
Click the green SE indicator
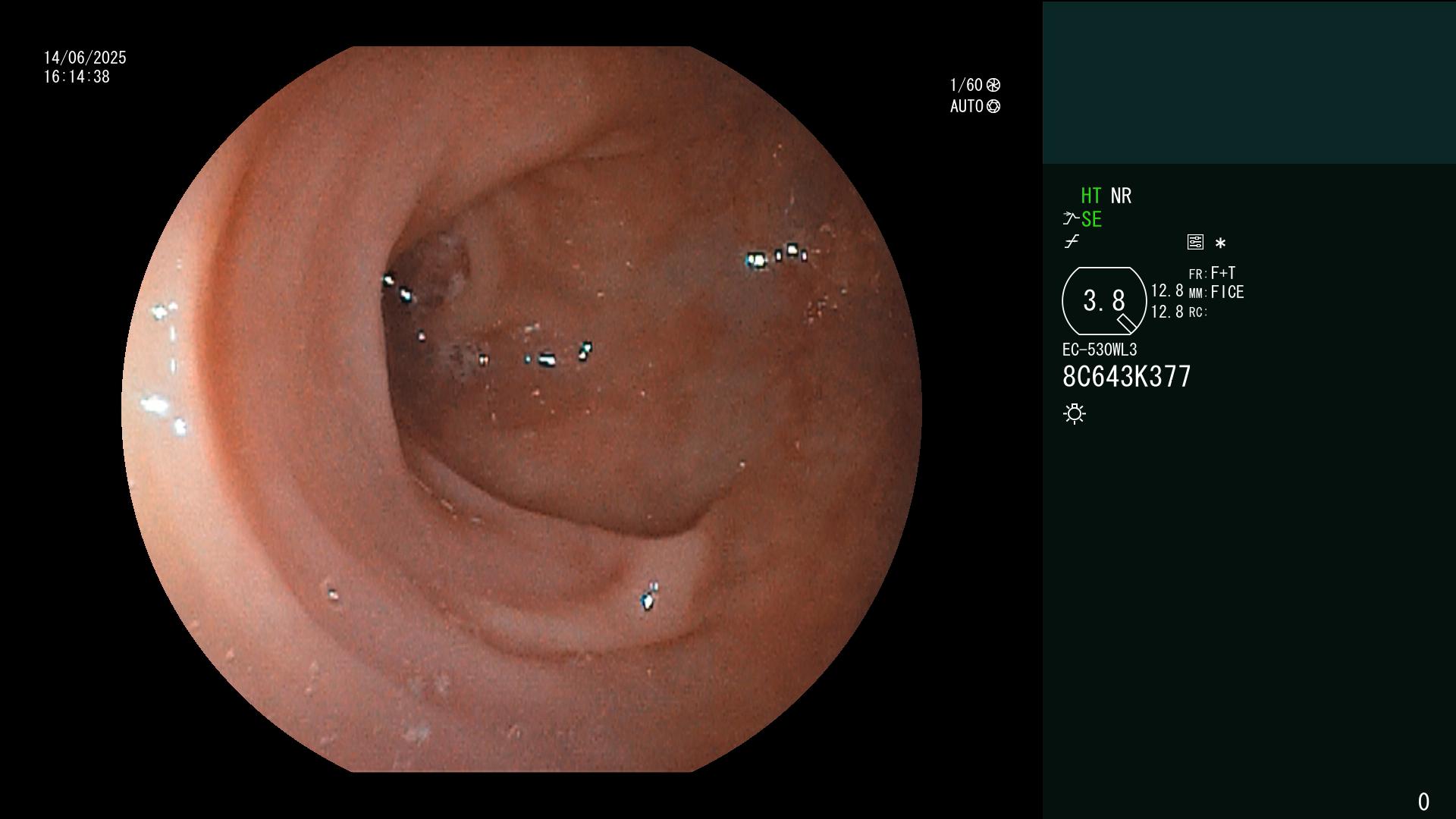(x=1091, y=219)
